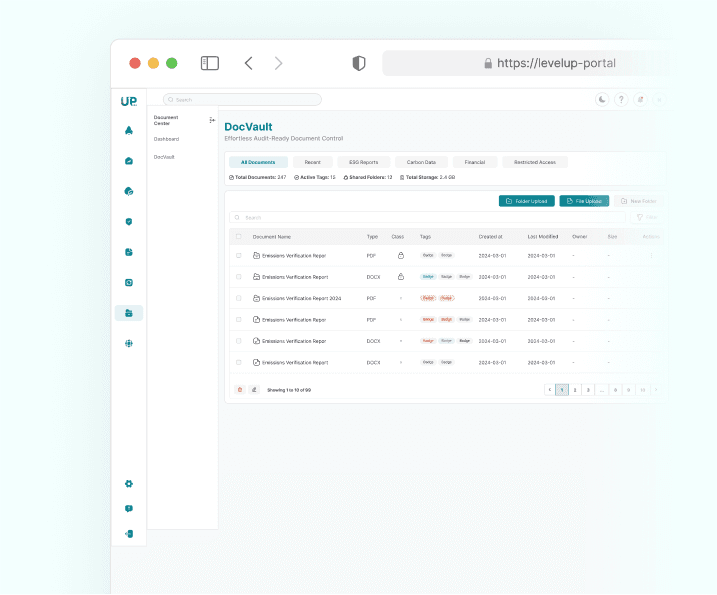Screen dimensions: 717x595
Task: Go to previous page using left chevron
Action: 549,390
